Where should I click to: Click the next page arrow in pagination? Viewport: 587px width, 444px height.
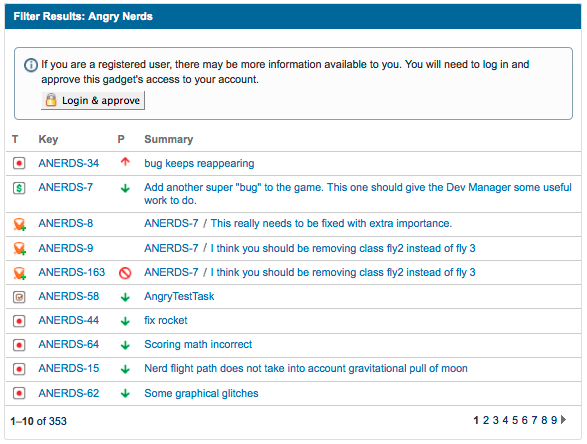pyautogui.click(x=563, y=420)
